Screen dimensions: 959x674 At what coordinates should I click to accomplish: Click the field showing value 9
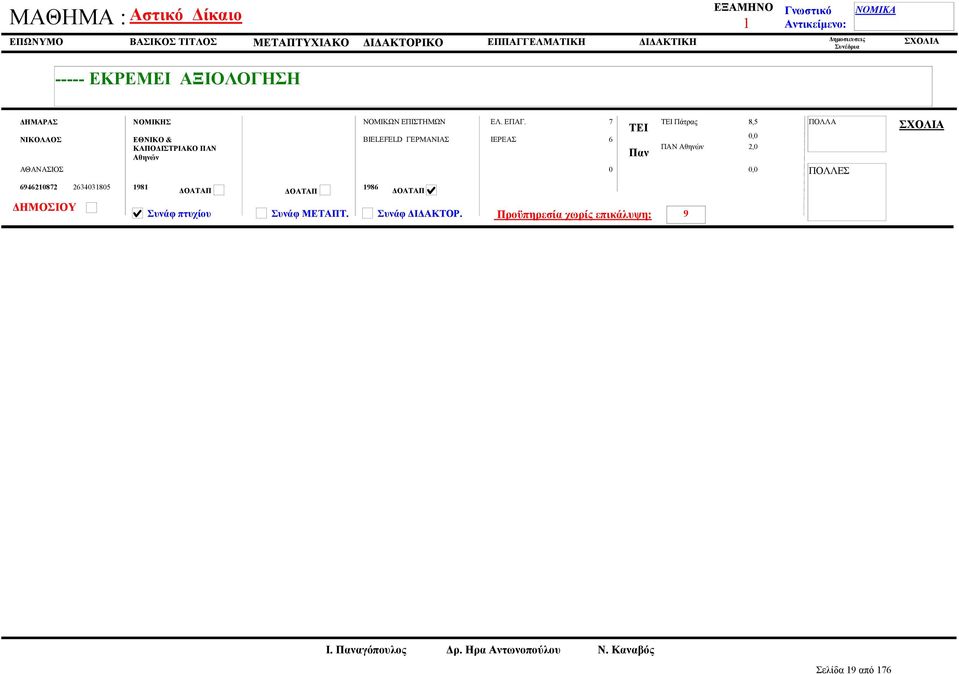point(686,214)
